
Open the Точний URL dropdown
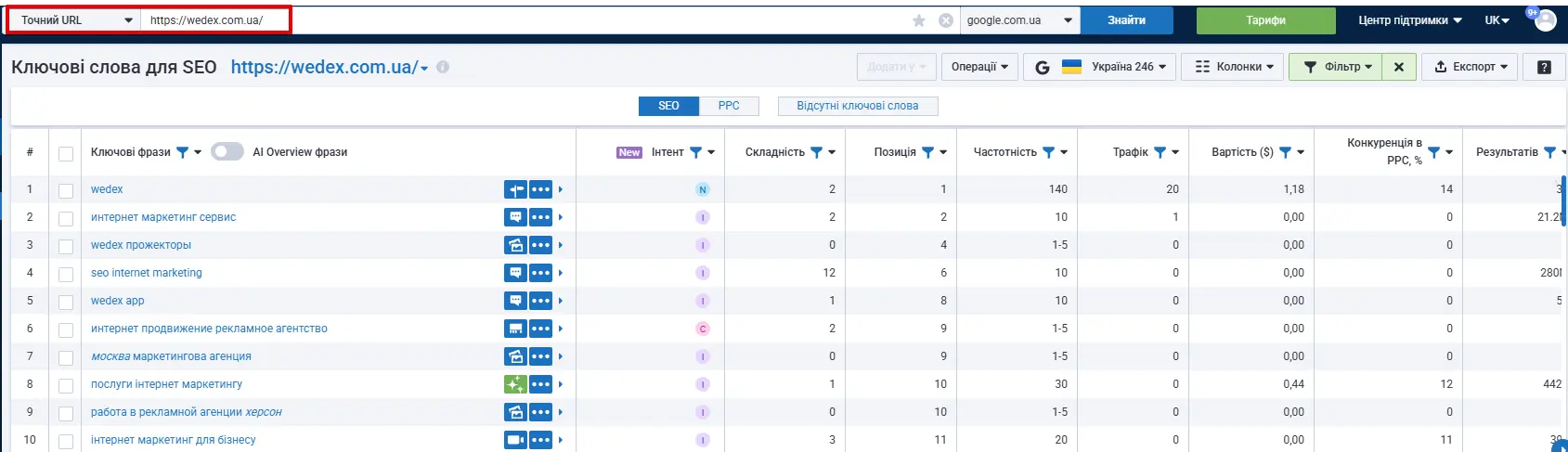(x=76, y=20)
